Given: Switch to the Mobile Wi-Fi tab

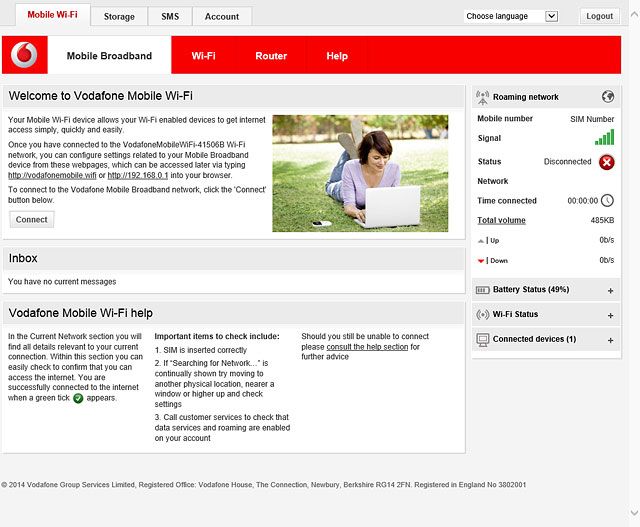Looking at the screenshot, I should point(52,15).
